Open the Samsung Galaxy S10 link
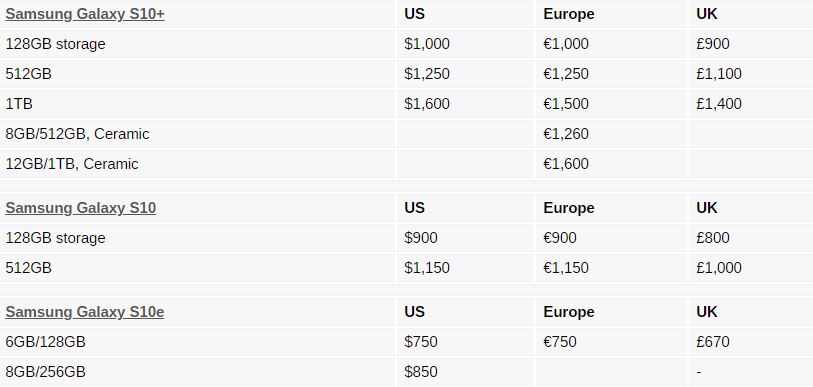Viewport: 813px width, 387px height. click(x=80, y=208)
